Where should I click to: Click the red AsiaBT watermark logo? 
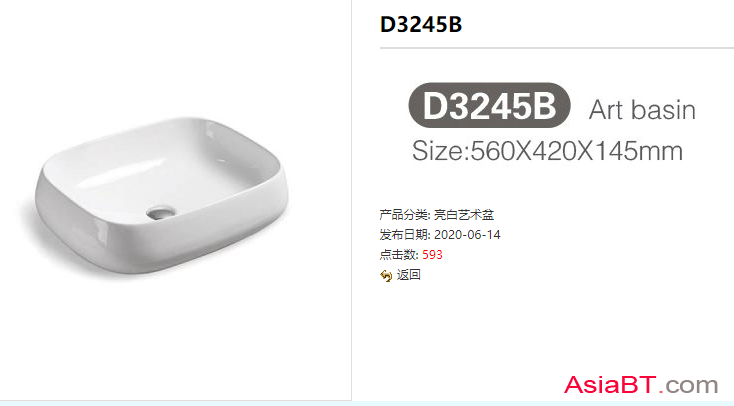[x=610, y=384]
